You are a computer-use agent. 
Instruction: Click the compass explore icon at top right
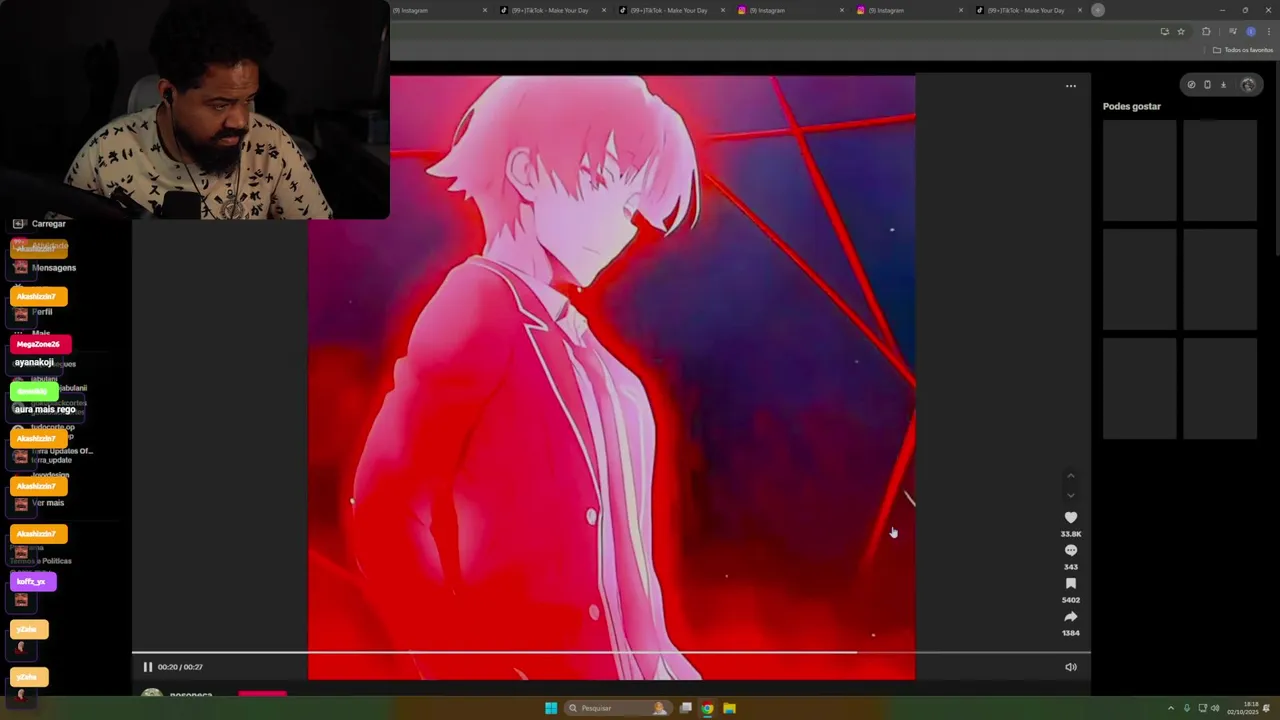pos(1191,85)
